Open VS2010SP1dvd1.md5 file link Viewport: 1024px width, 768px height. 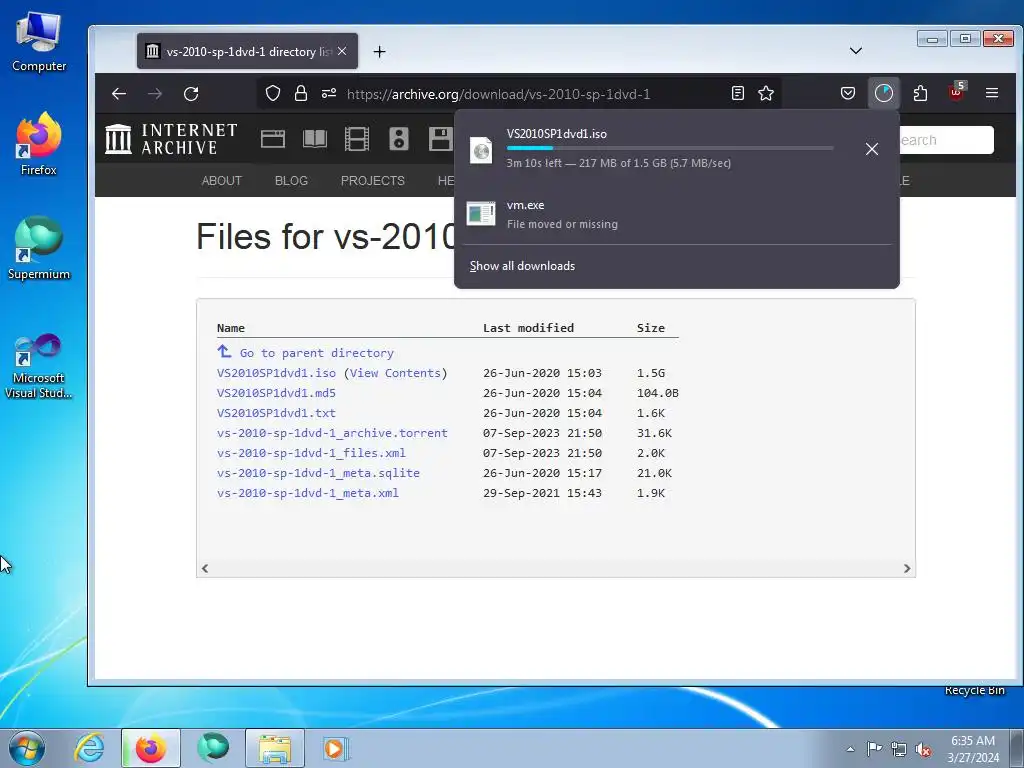[276, 393]
